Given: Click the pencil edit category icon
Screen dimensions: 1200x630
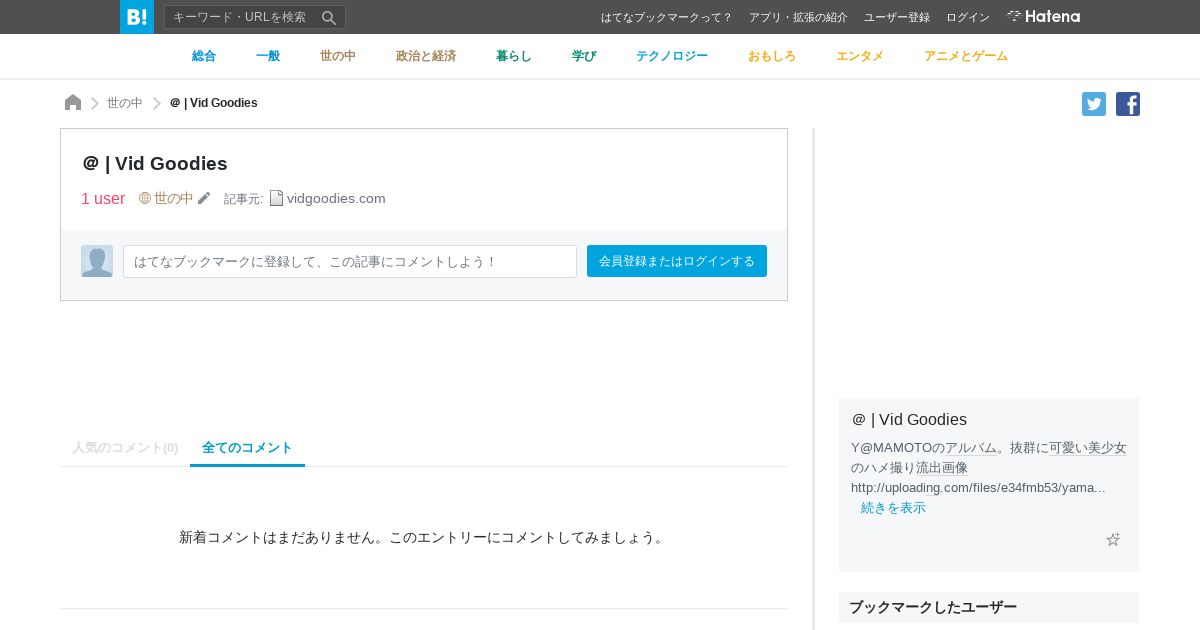Looking at the screenshot, I should [204, 198].
